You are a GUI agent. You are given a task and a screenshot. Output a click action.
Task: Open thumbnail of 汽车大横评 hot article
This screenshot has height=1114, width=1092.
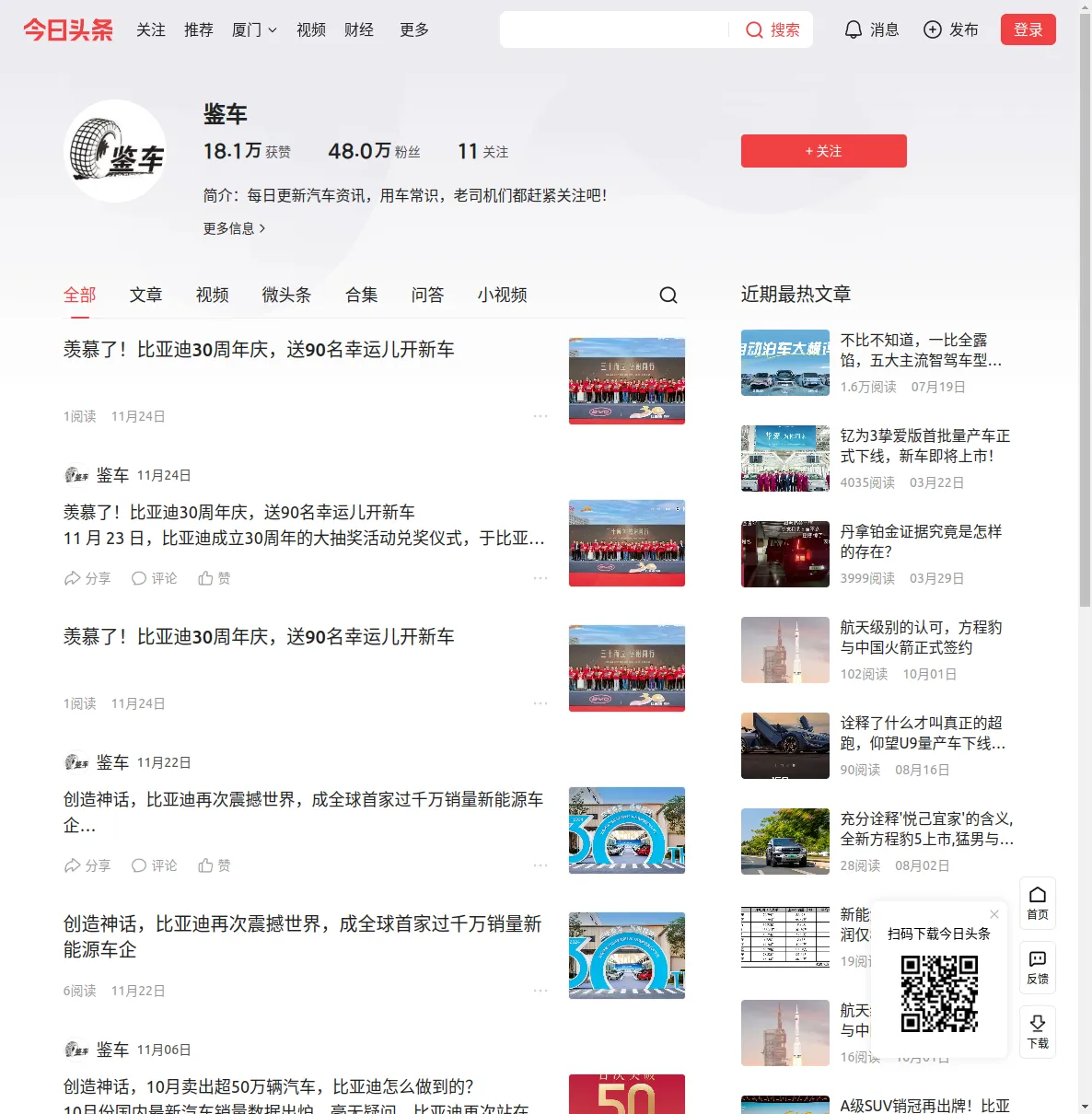[785, 363]
